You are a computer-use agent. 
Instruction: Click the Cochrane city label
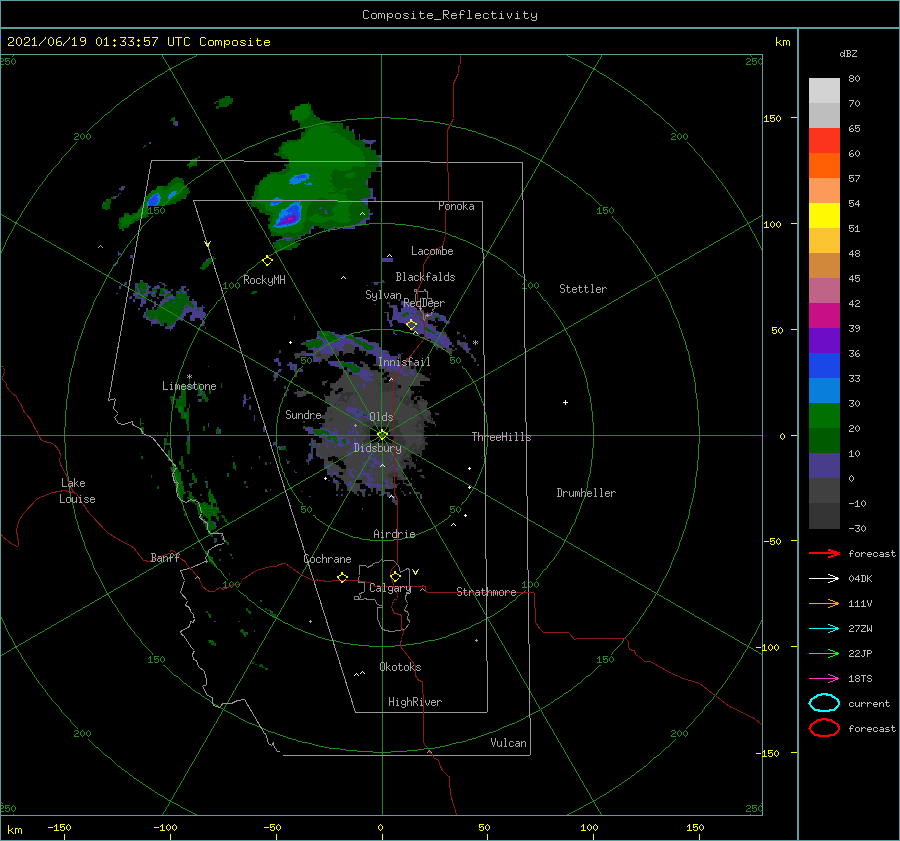pos(327,559)
